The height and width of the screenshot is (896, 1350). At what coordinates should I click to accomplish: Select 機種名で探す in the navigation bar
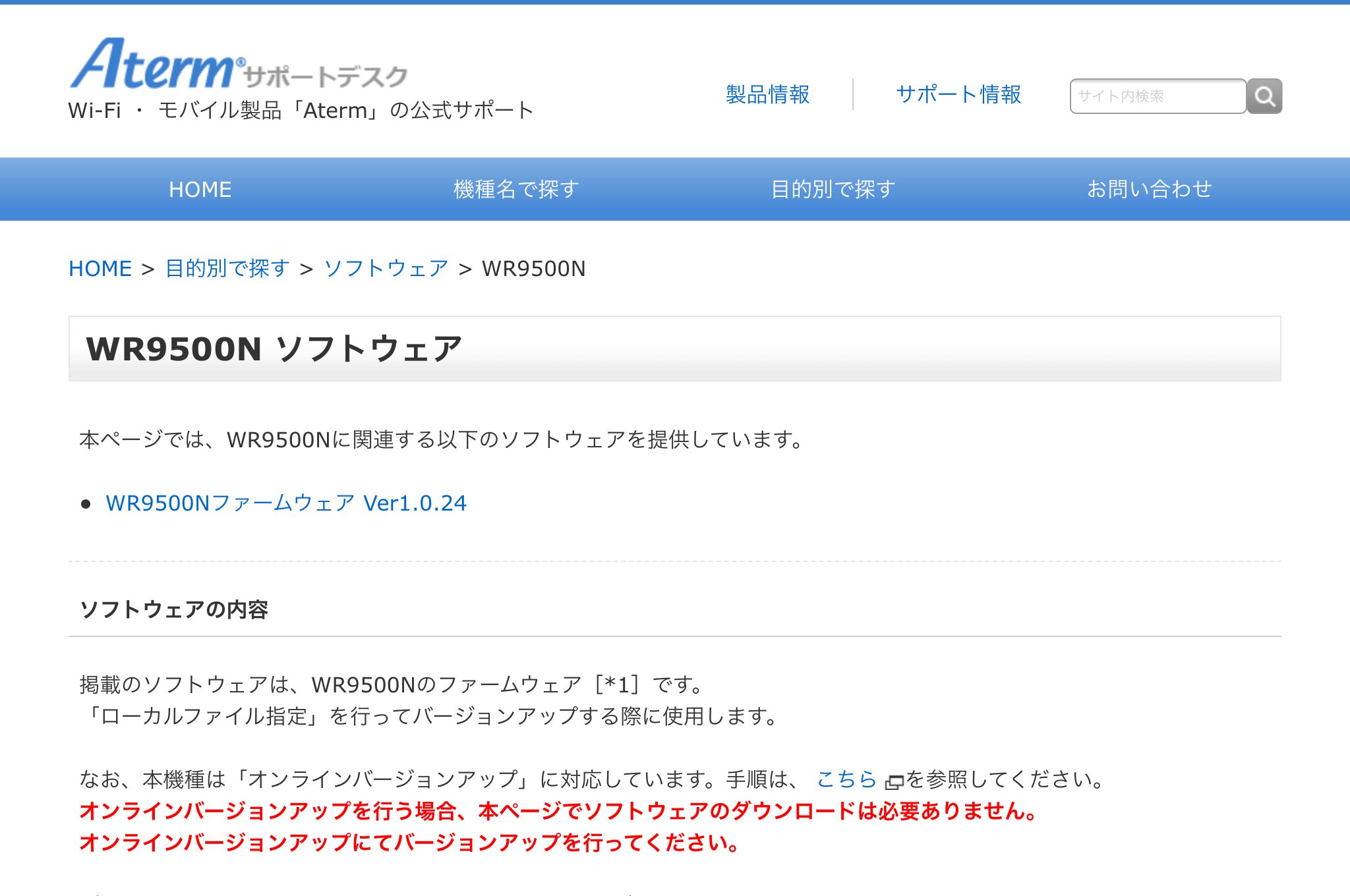(516, 189)
